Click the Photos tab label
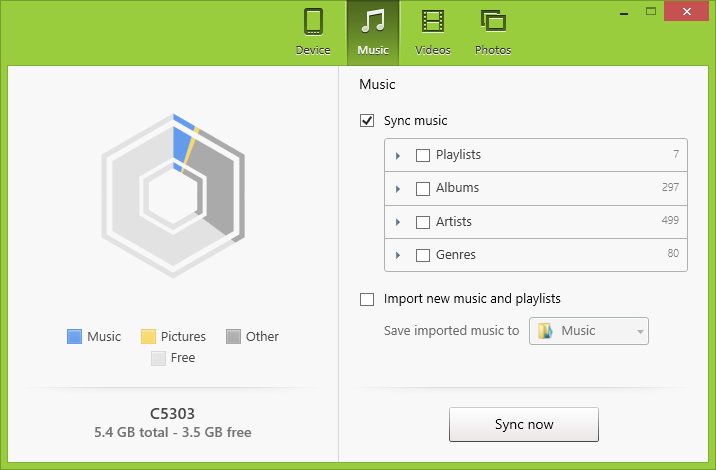716x470 pixels. pos(493,50)
